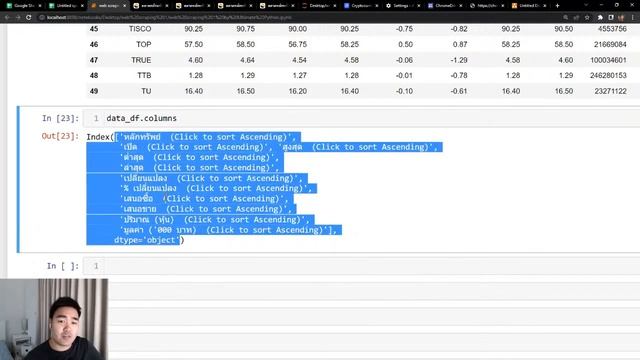640x360 pixels.
Task: Close the Settings tab
Action: point(419,6)
